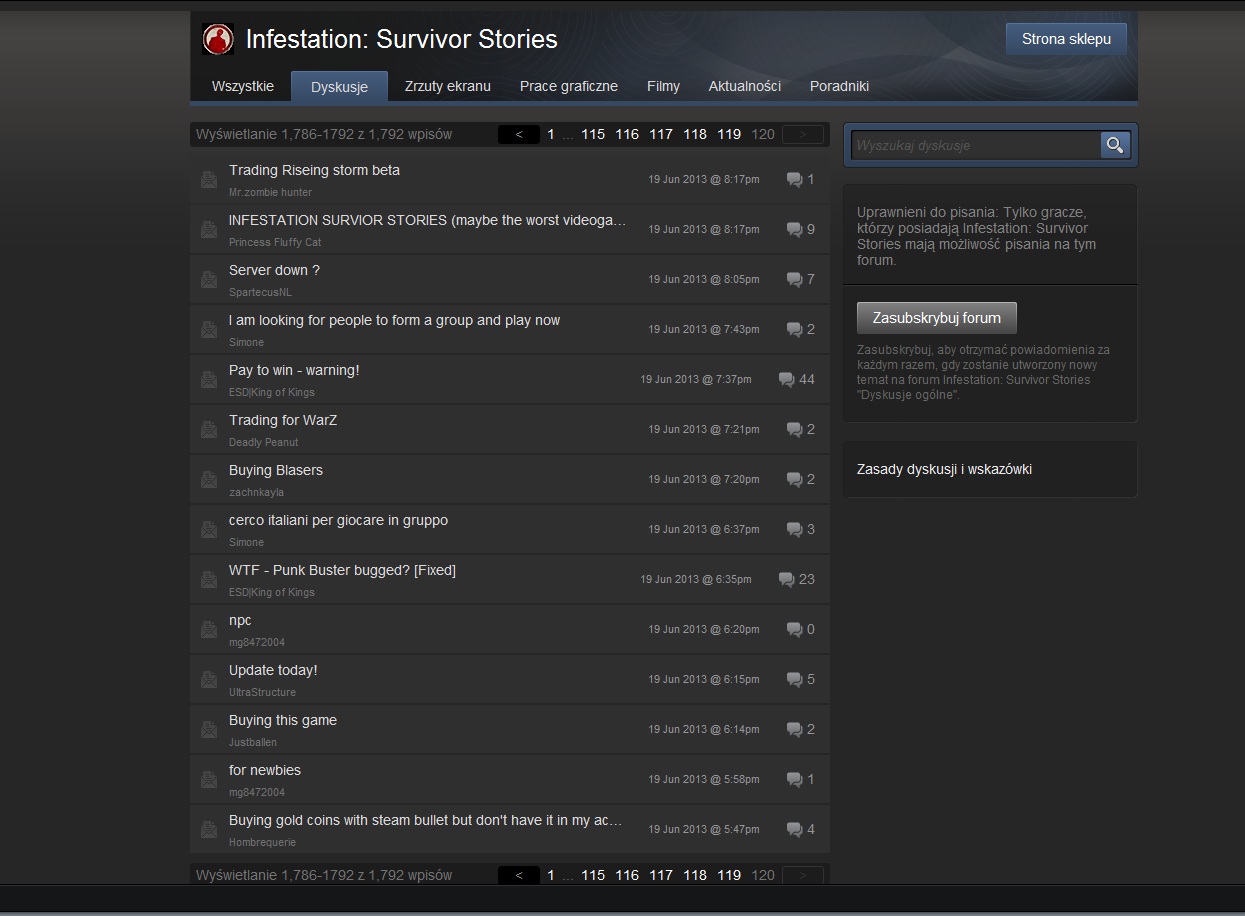Open 'I am looking for people' thread
This screenshot has width=1245, height=916.
pyautogui.click(x=394, y=320)
